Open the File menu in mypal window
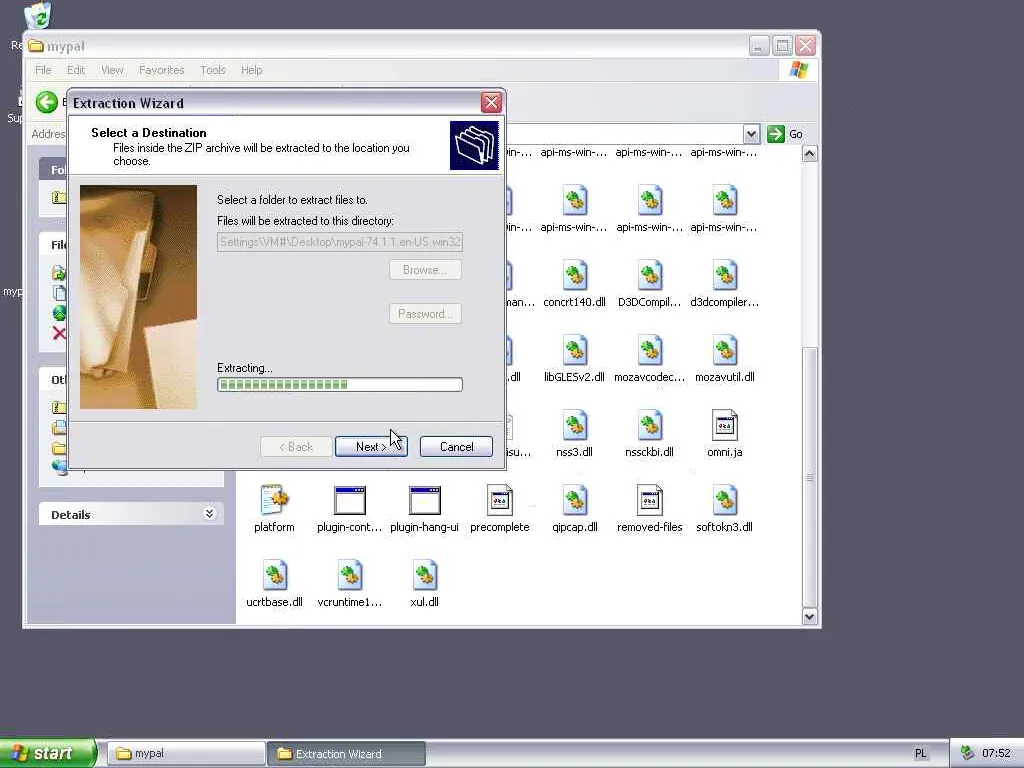The image size is (1024, 768). coord(43,70)
